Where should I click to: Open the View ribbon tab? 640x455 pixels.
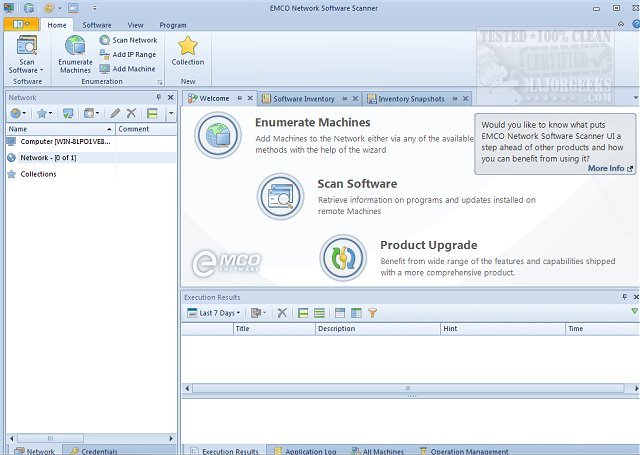[x=135, y=25]
